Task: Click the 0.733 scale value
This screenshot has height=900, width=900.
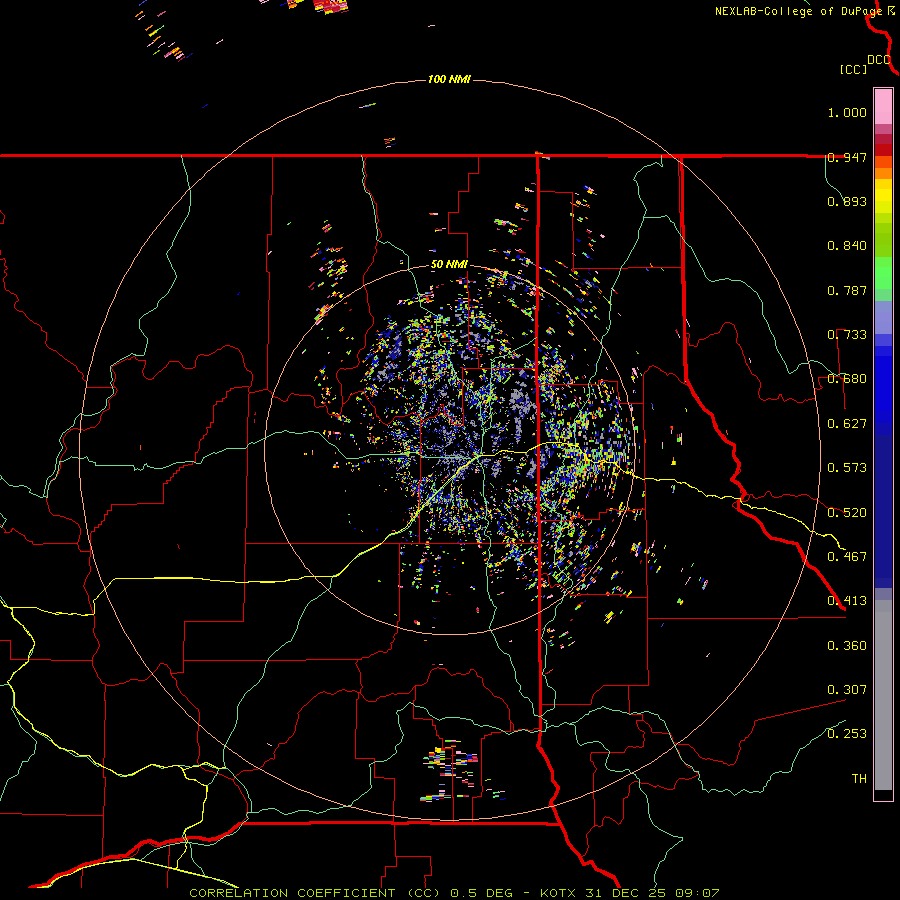Action: tap(847, 335)
